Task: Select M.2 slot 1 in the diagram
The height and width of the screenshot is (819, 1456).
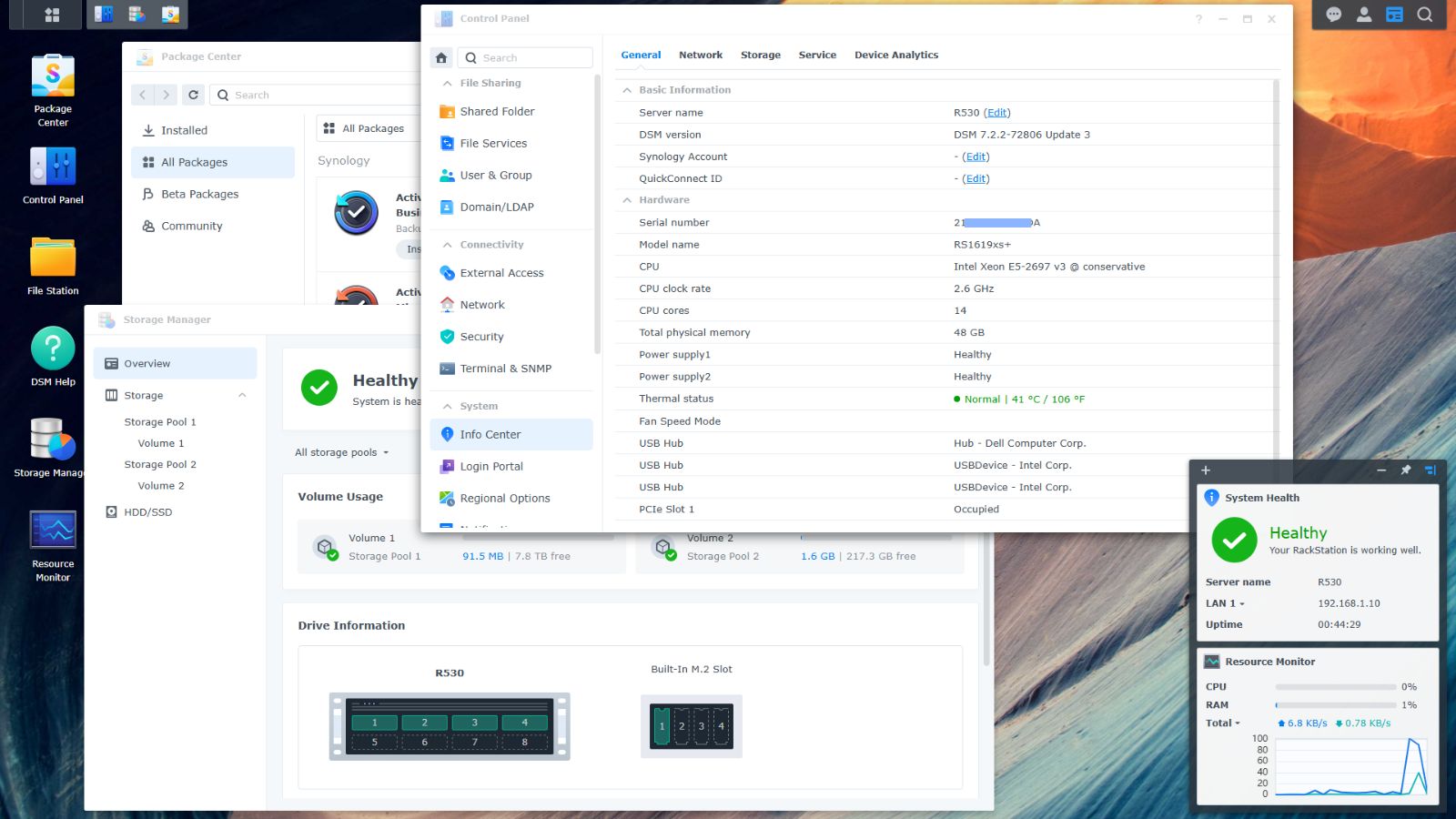Action: point(662,726)
